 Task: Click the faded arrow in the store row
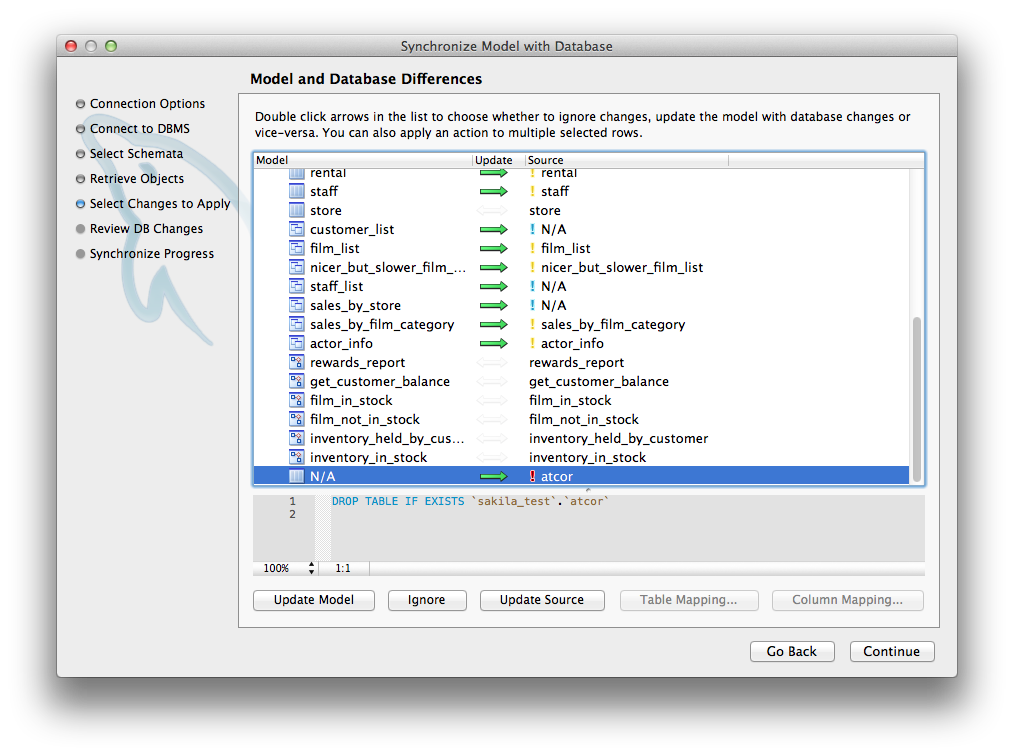[x=493, y=211]
